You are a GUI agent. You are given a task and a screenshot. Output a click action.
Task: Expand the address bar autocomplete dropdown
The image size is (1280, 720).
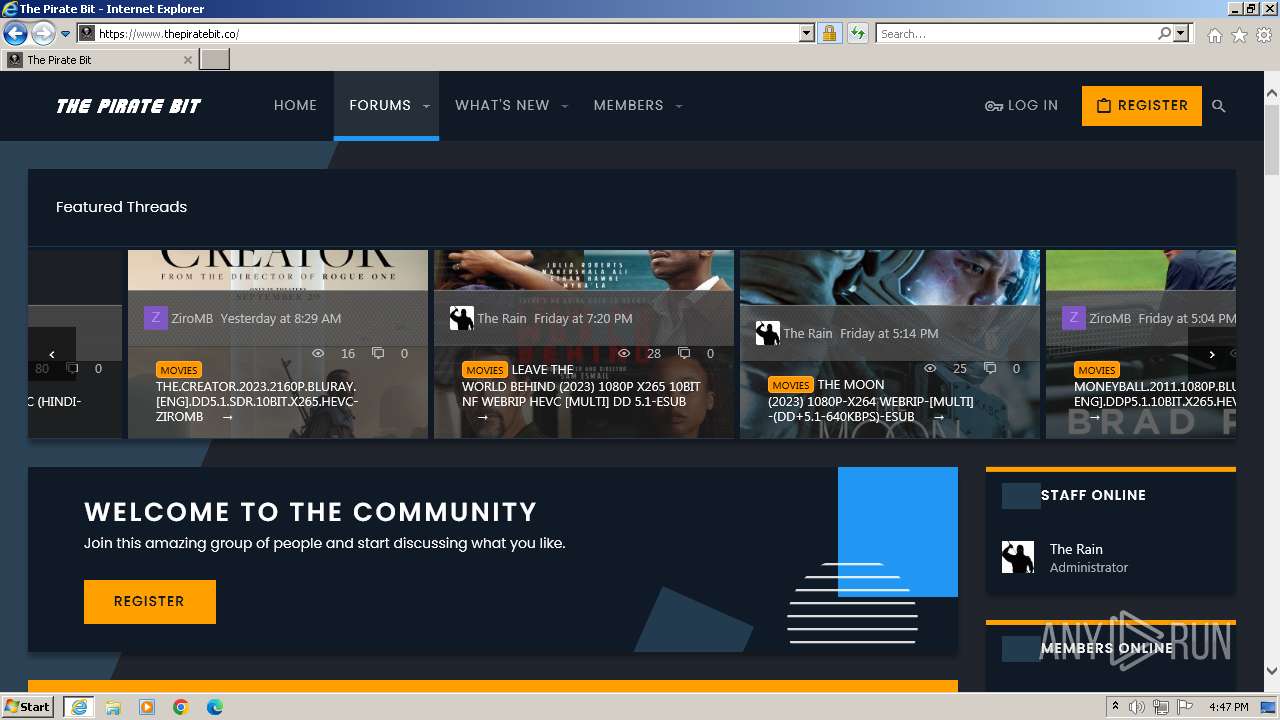(807, 33)
